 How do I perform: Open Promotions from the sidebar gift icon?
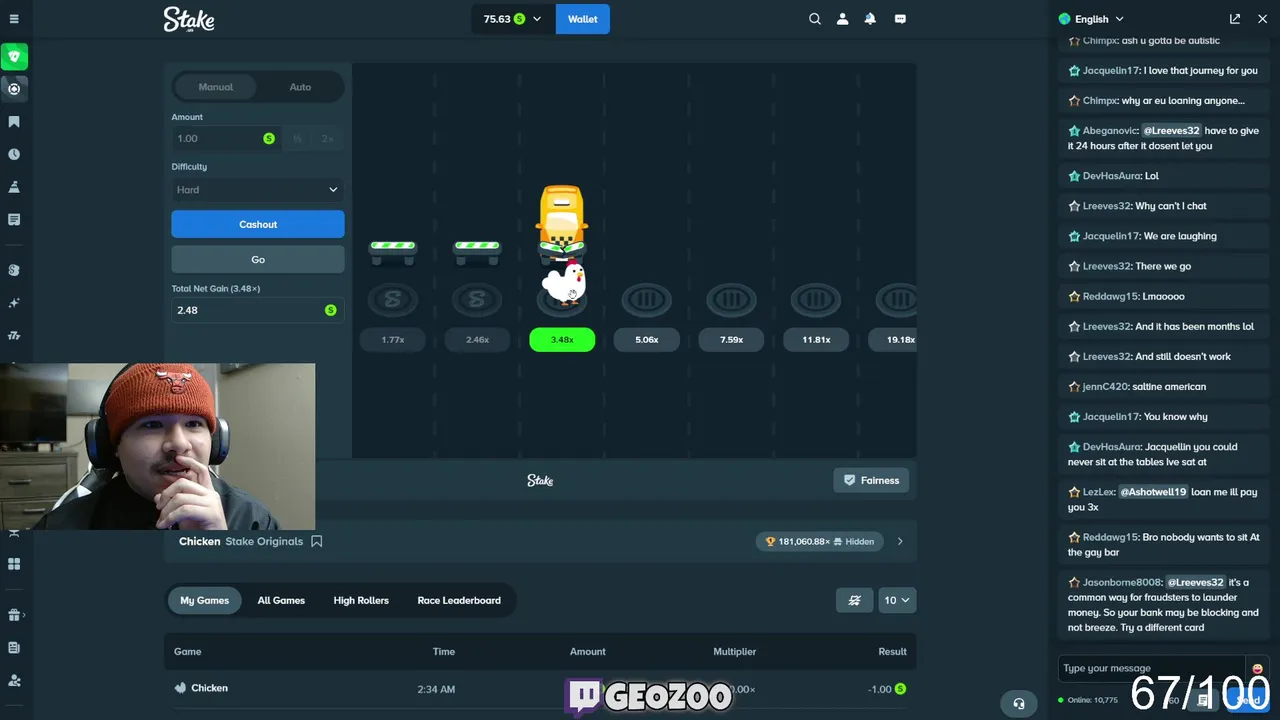point(14,615)
